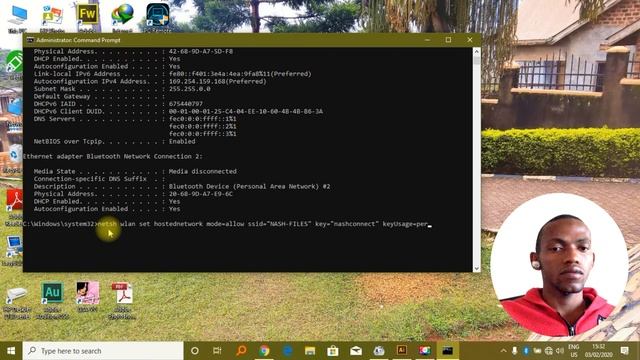Image resolution: width=640 pixels, height=360 pixels.
Task: Close the Command Prompt window
Action: click(x=470, y=40)
